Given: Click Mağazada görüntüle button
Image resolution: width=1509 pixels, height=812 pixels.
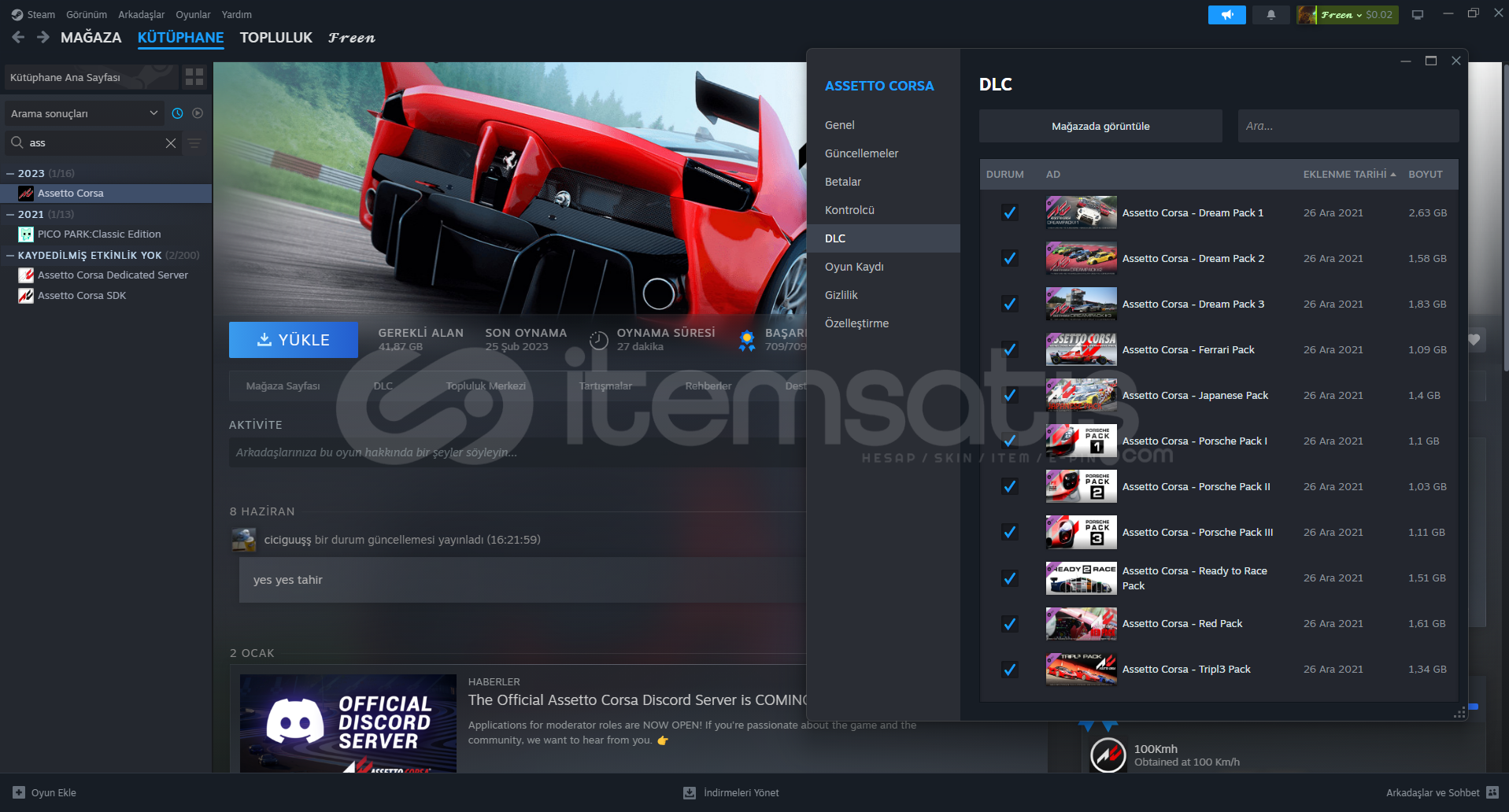Looking at the screenshot, I should tap(1100, 126).
